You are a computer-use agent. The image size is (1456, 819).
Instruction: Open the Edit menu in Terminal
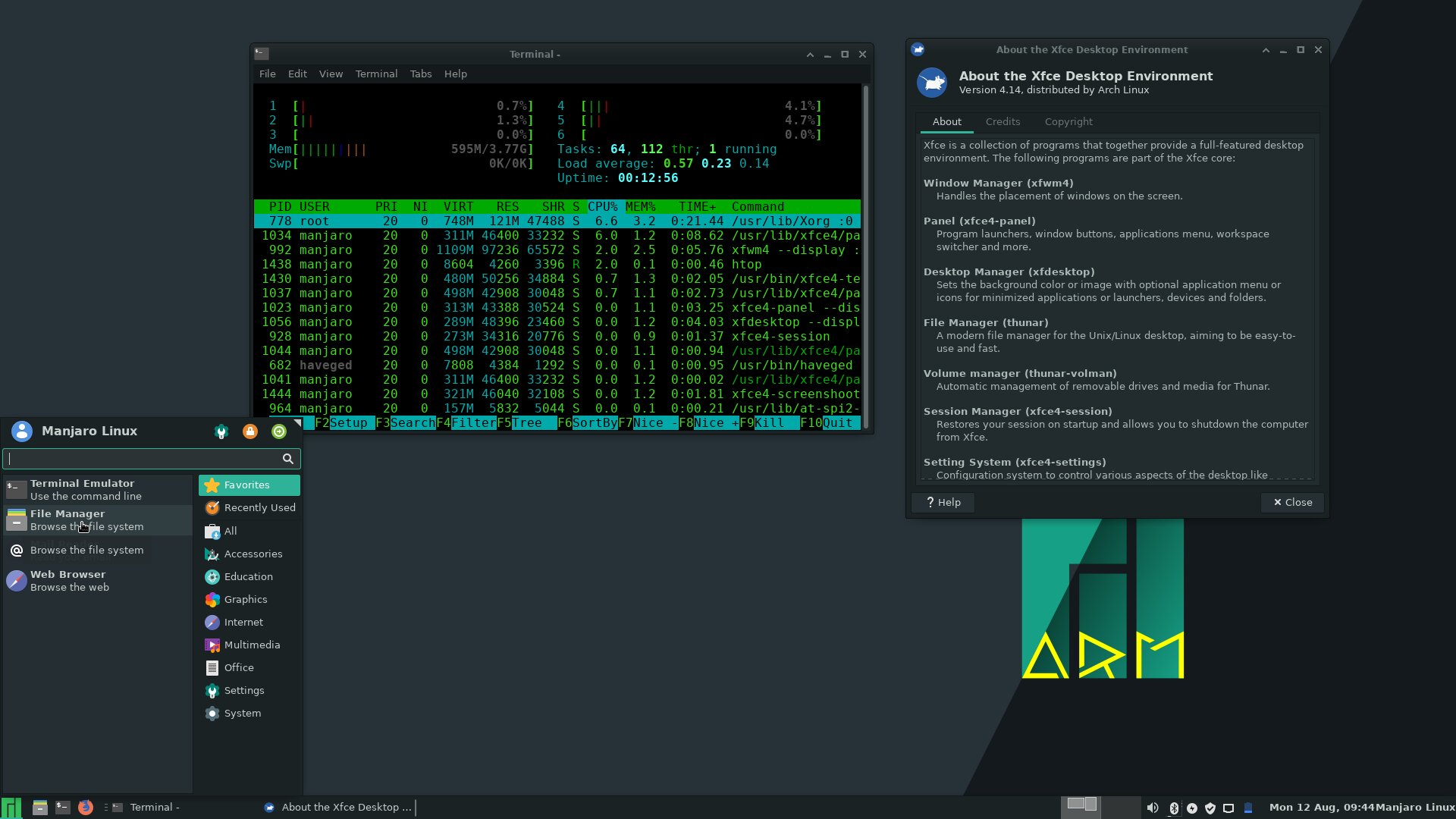point(297,74)
